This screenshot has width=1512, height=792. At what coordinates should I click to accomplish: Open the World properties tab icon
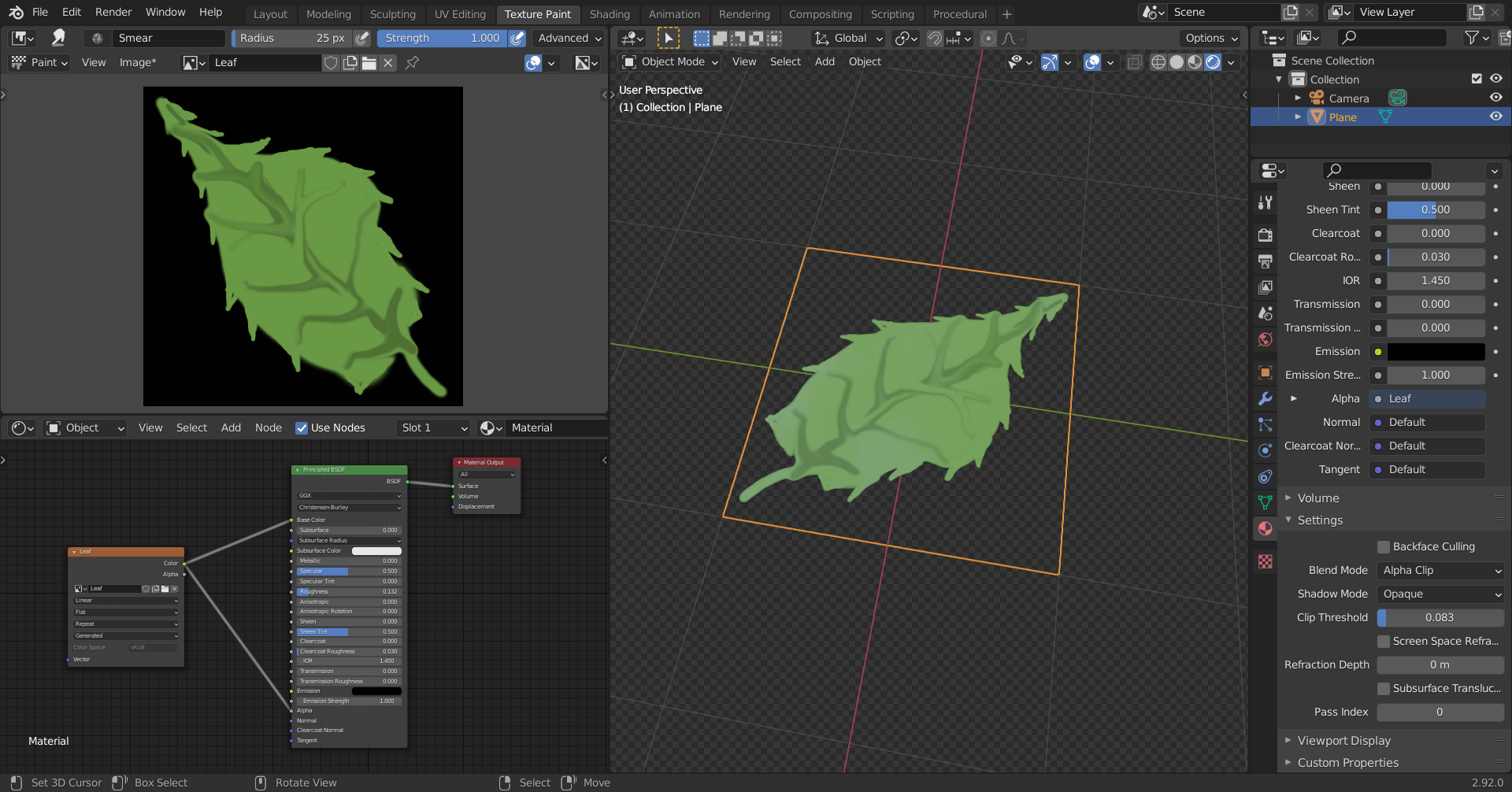point(1266,339)
